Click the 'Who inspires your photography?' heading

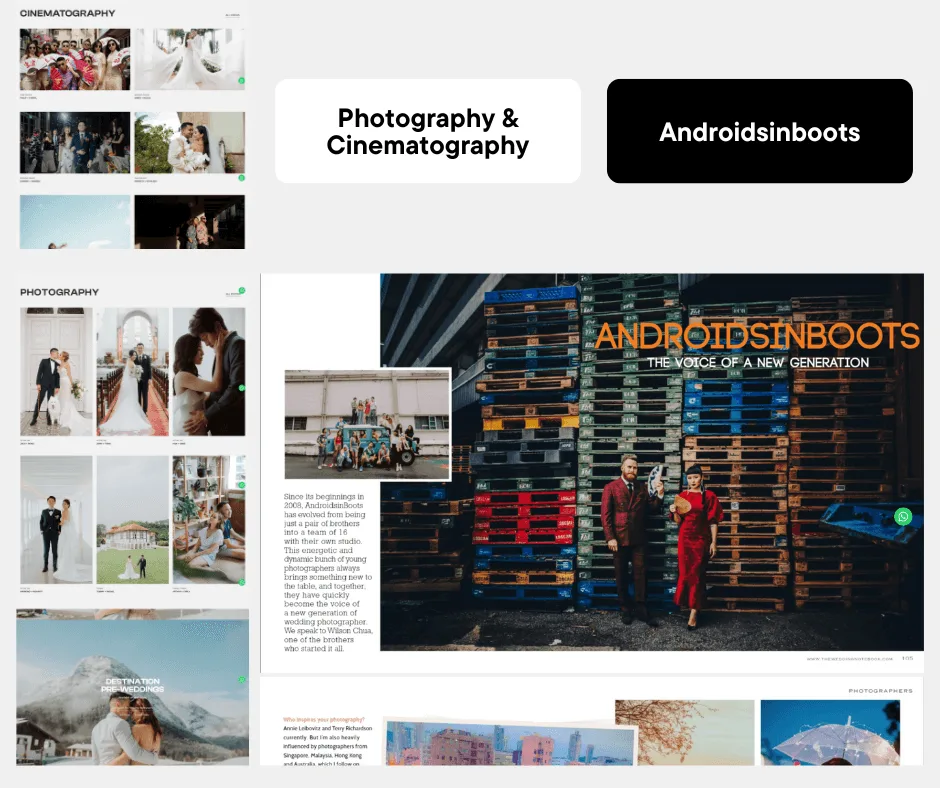pyautogui.click(x=324, y=720)
